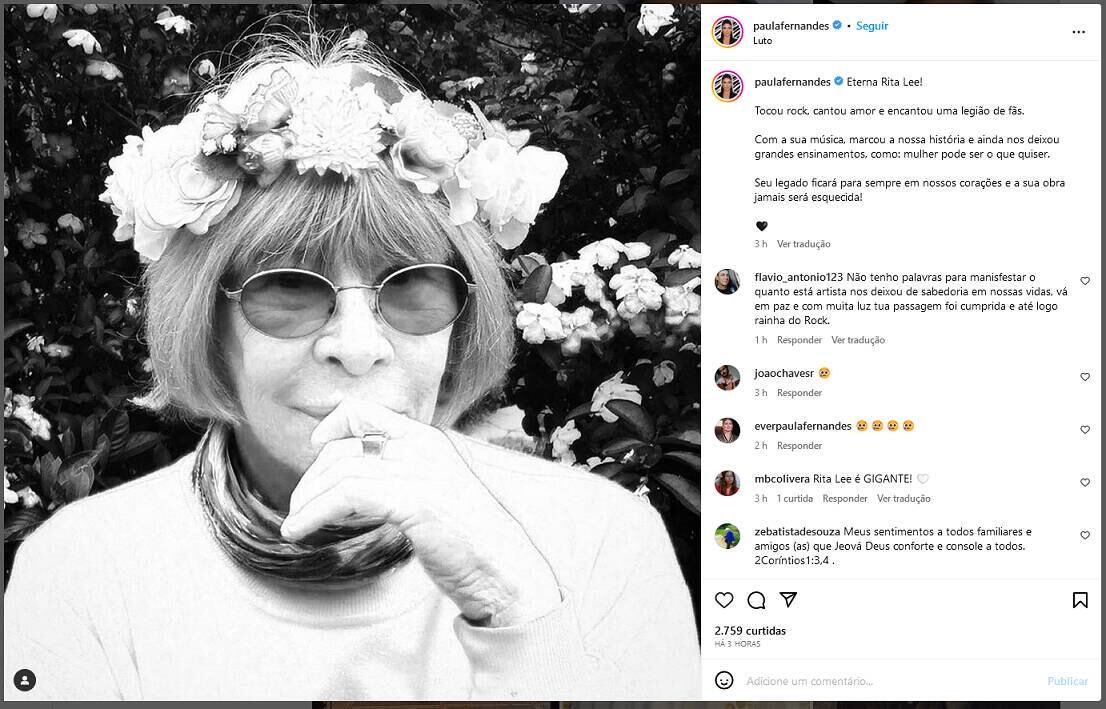1106x709 pixels.
Task: Like flavio_antonio123's comment with its heart
Action: pos(1084,281)
